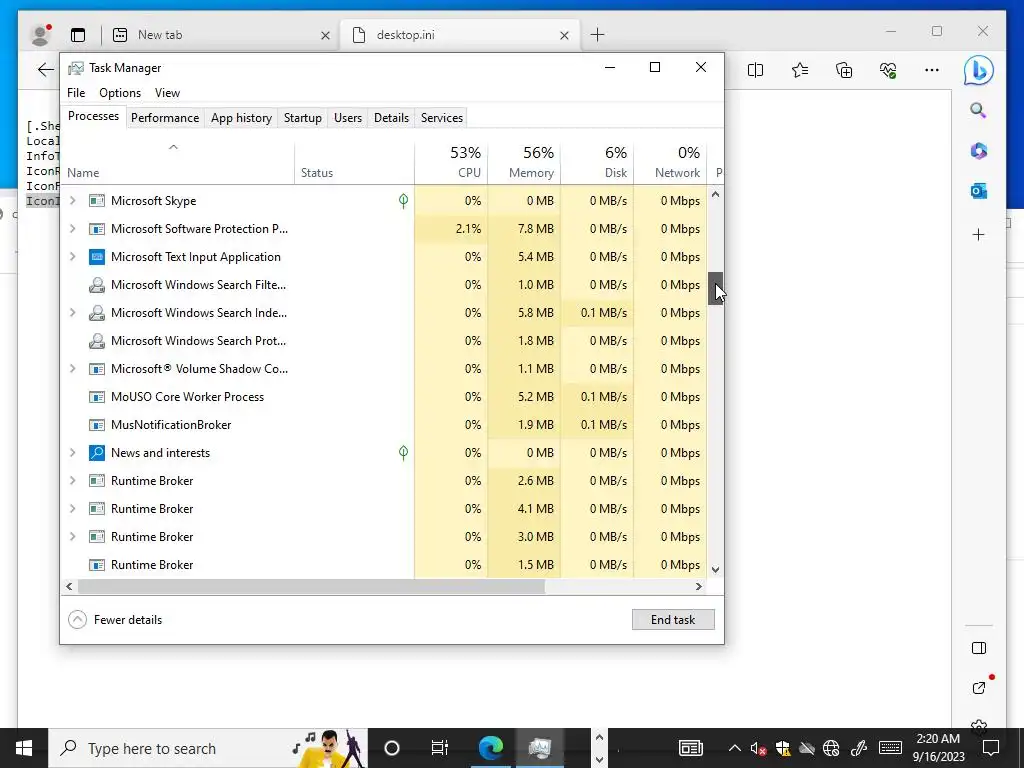Expand the Runtime Broker row using 3.0 MB

(x=72, y=537)
